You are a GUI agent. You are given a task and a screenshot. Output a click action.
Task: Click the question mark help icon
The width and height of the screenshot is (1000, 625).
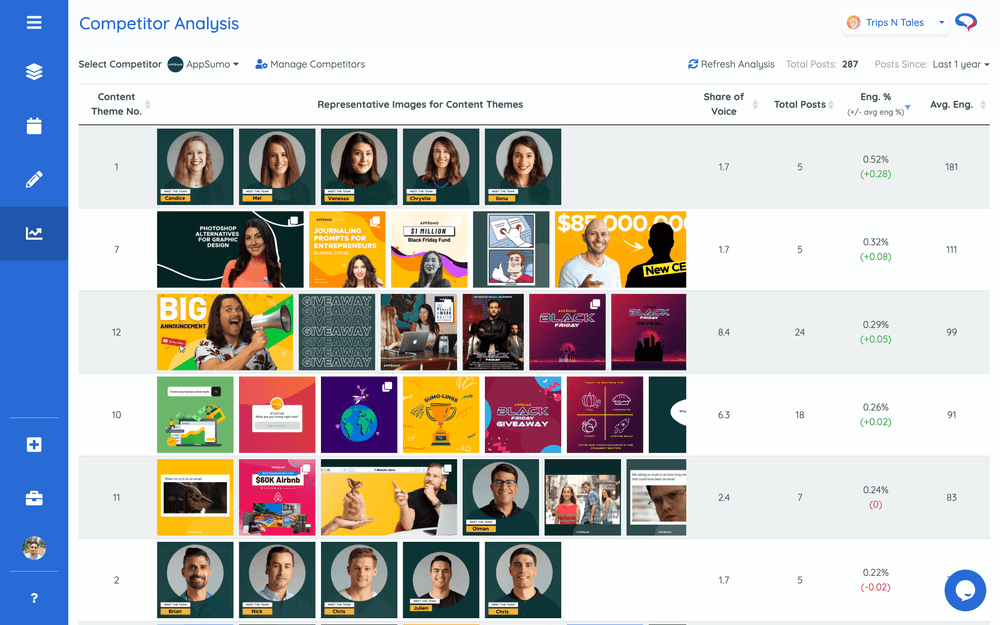click(34, 598)
